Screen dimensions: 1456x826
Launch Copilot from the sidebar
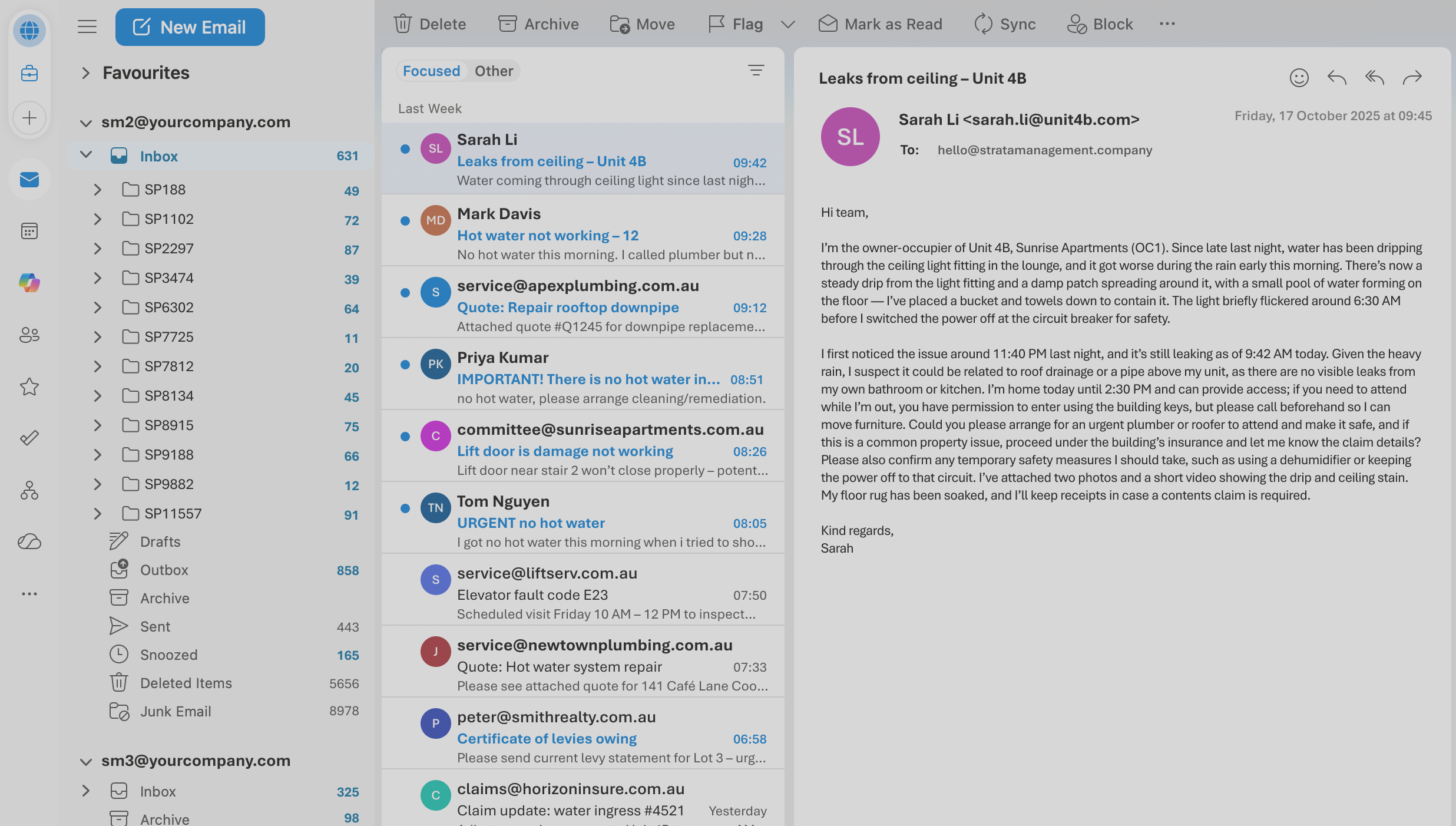[29, 283]
